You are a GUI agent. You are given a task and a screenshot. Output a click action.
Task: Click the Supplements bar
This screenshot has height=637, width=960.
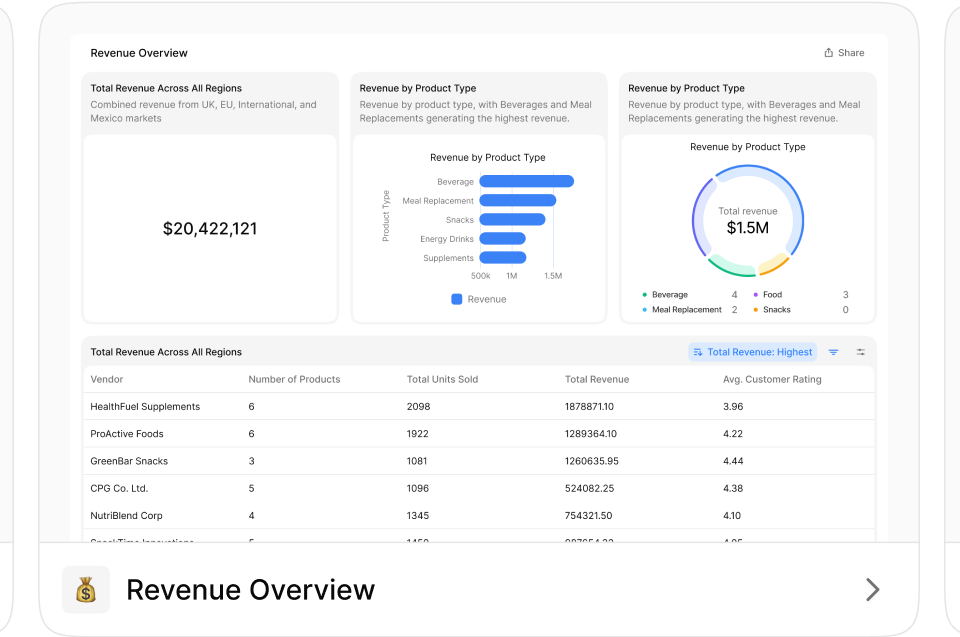pyautogui.click(x=503, y=257)
